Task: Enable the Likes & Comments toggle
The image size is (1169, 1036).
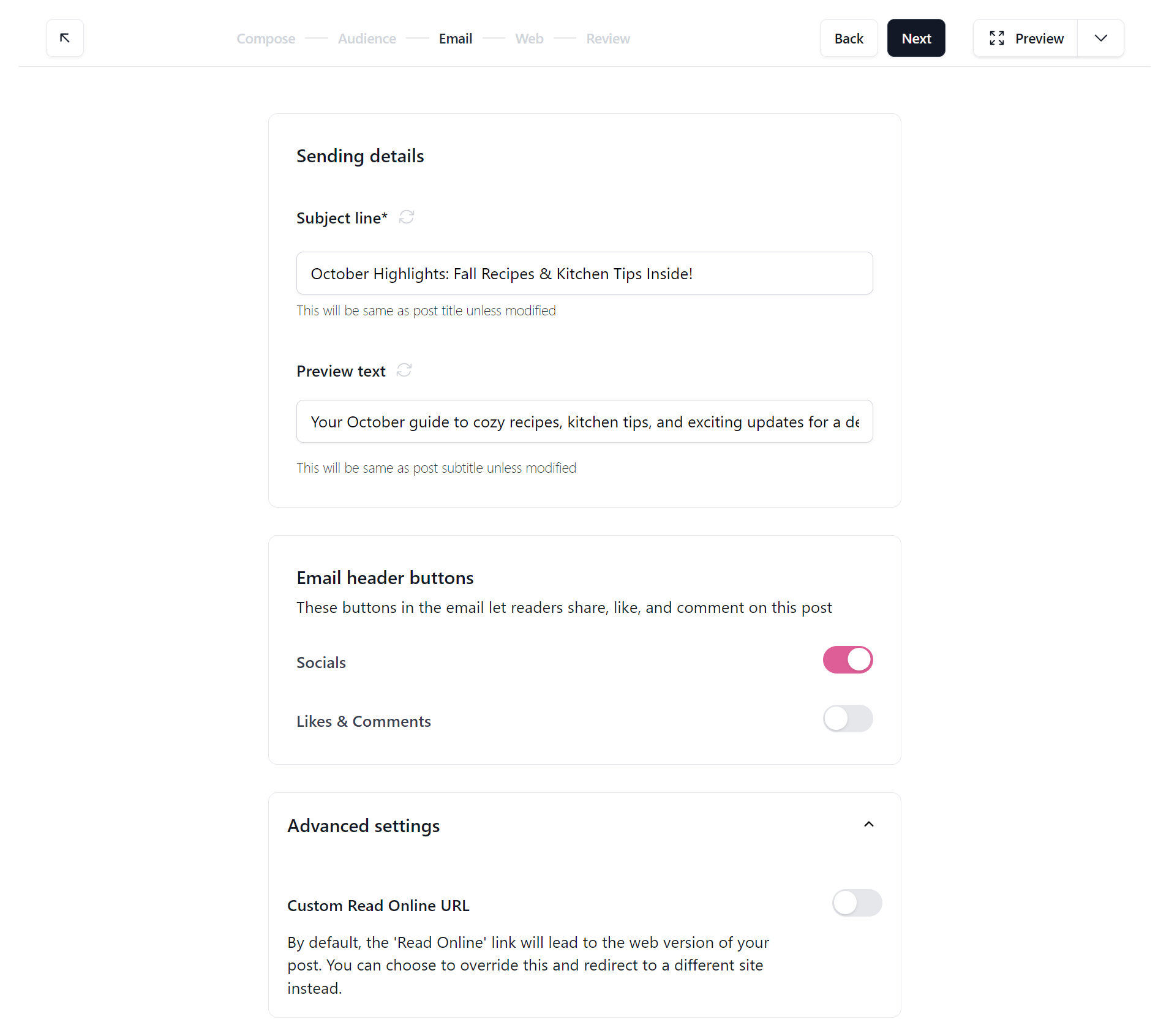Action: pyautogui.click(x=848, y=719)
